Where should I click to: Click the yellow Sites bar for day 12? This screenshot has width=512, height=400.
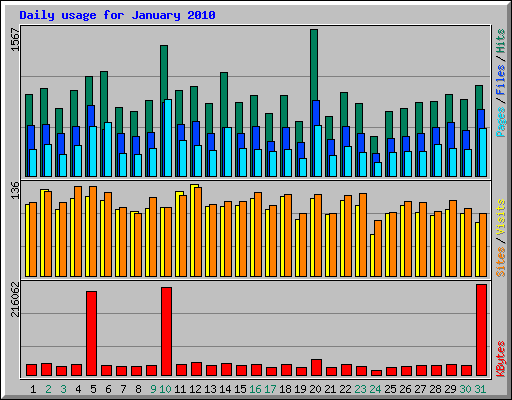(x=194, y=231)
